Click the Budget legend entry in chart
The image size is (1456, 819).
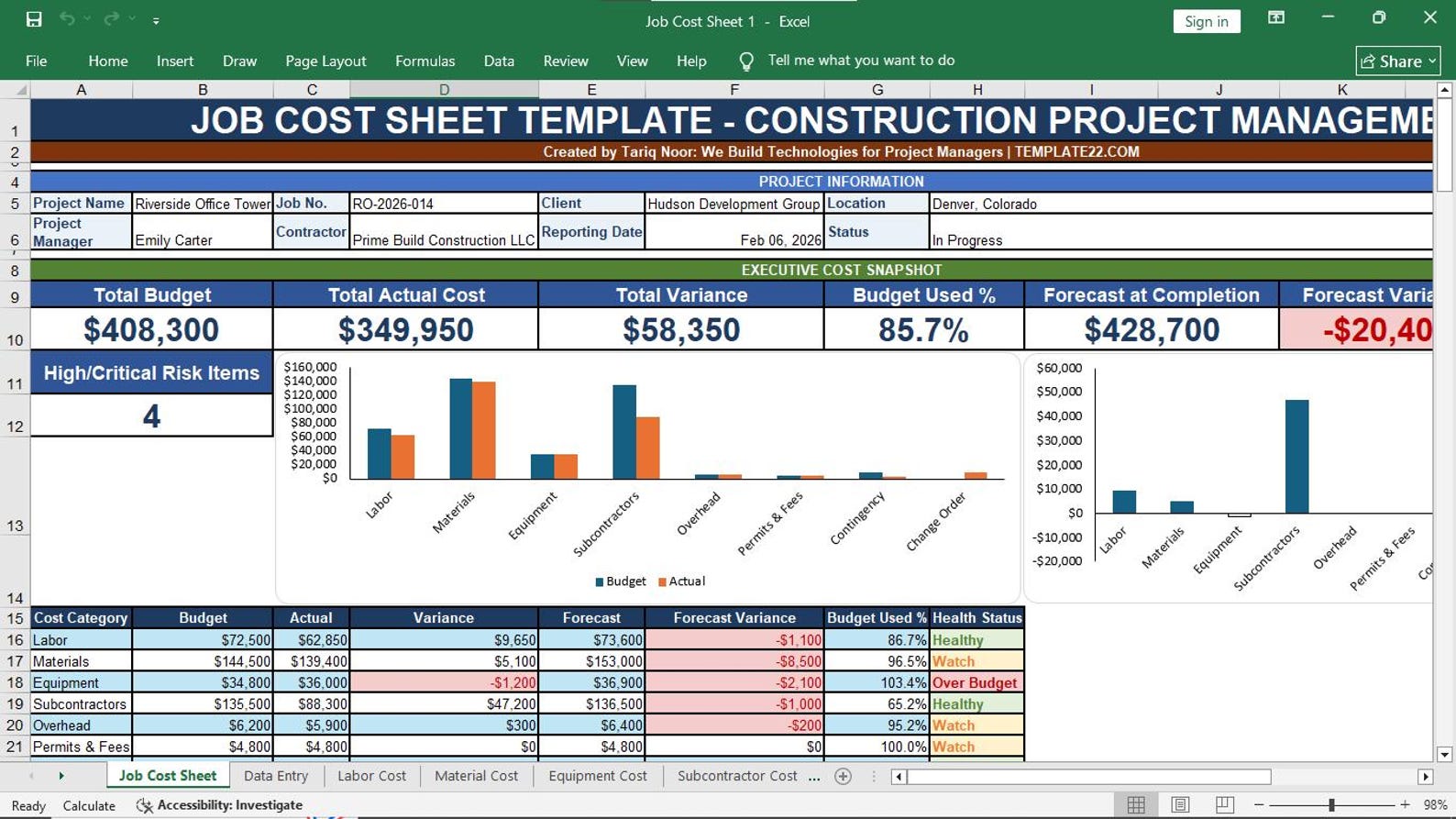[621, 581]
